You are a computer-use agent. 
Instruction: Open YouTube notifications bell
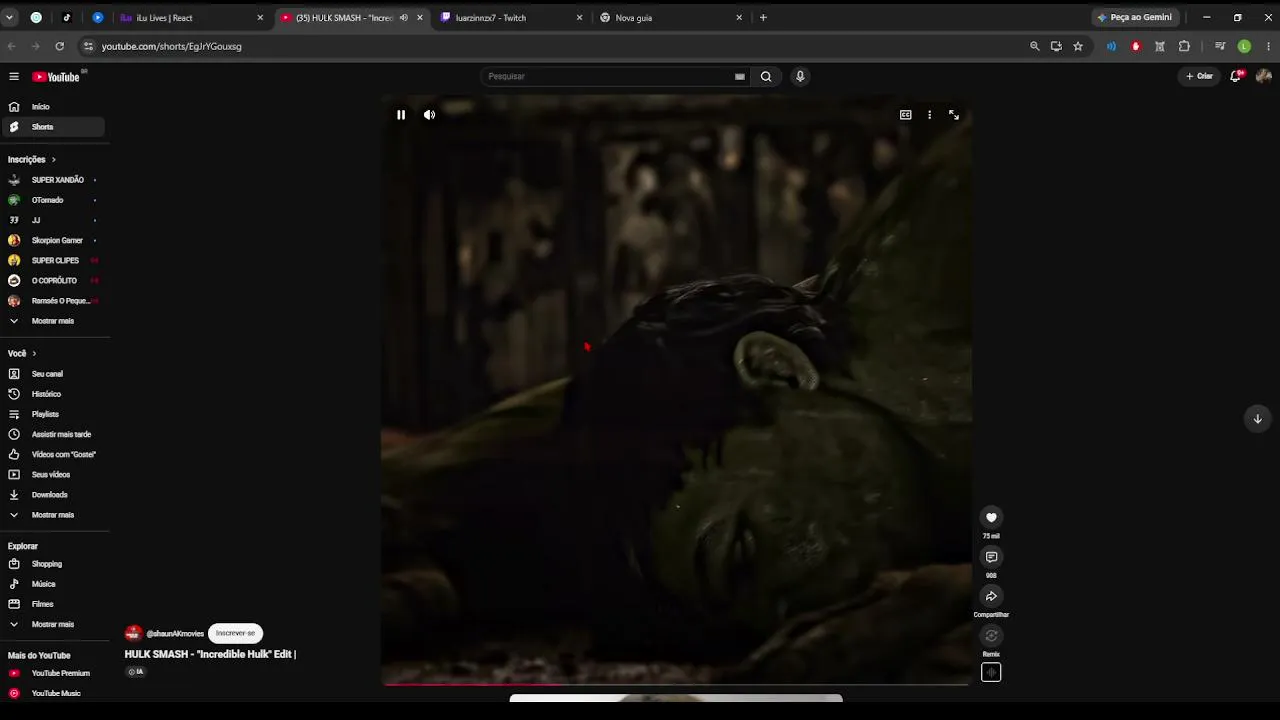pyautogui.click(x=1236, y=76)
